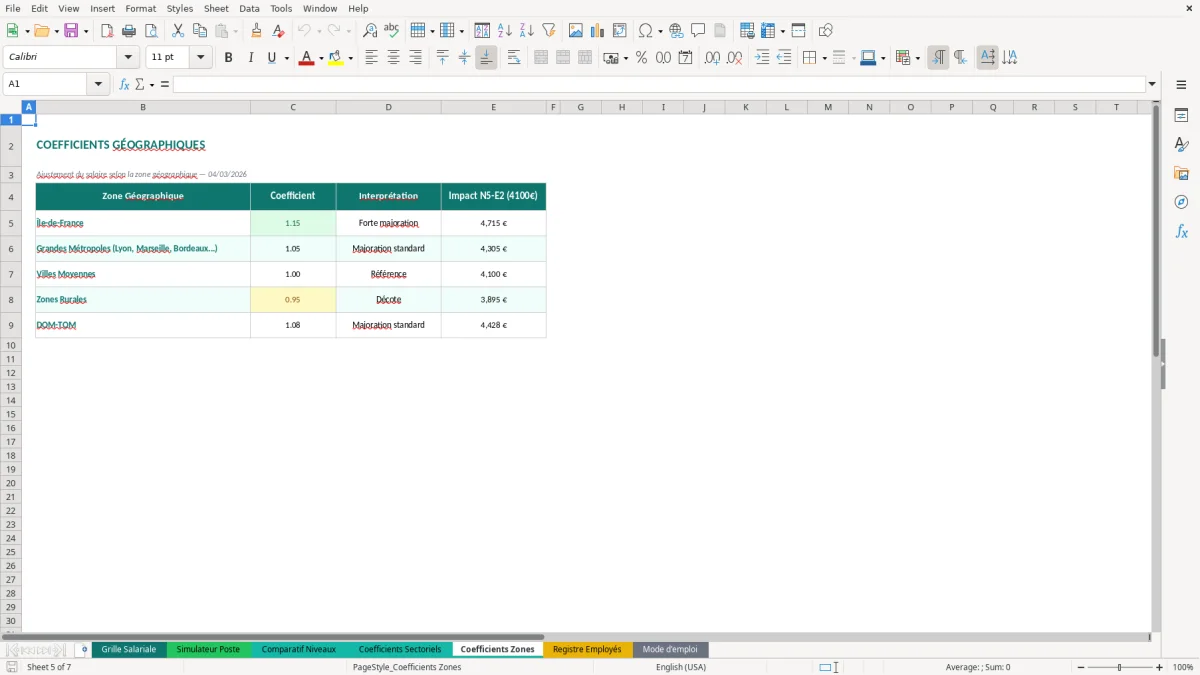The height and width of the screenshot is (675, 1200).
Task: Open sidebar Gallery panel
Action: (1181, 173)
